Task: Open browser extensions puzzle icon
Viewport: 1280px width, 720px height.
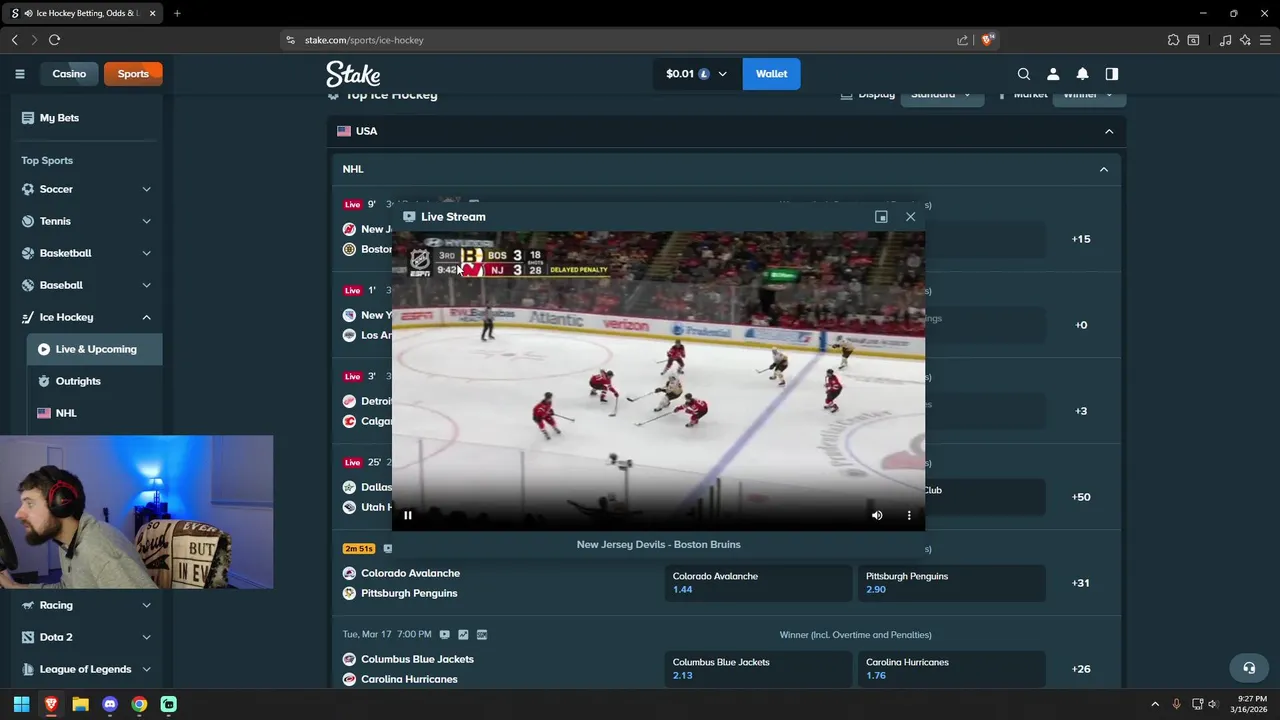Action: click(x=1173, y=40)
